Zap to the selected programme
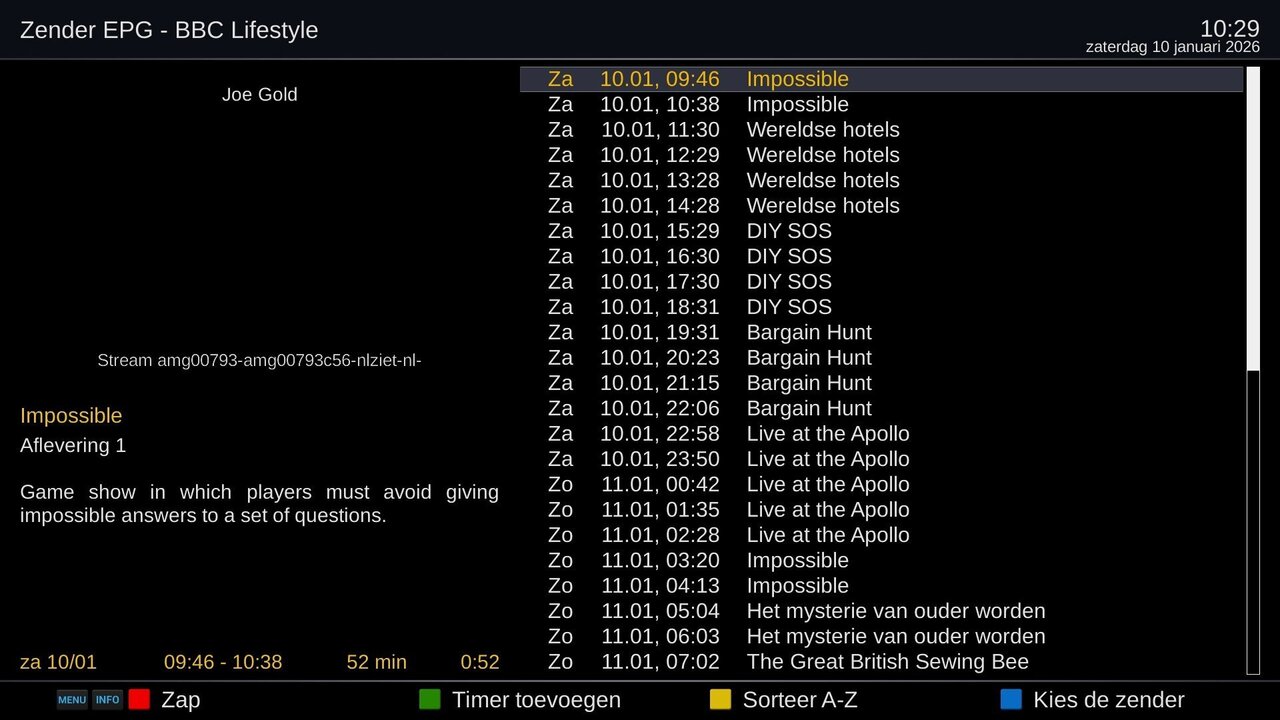 click(x=181, y=700)
